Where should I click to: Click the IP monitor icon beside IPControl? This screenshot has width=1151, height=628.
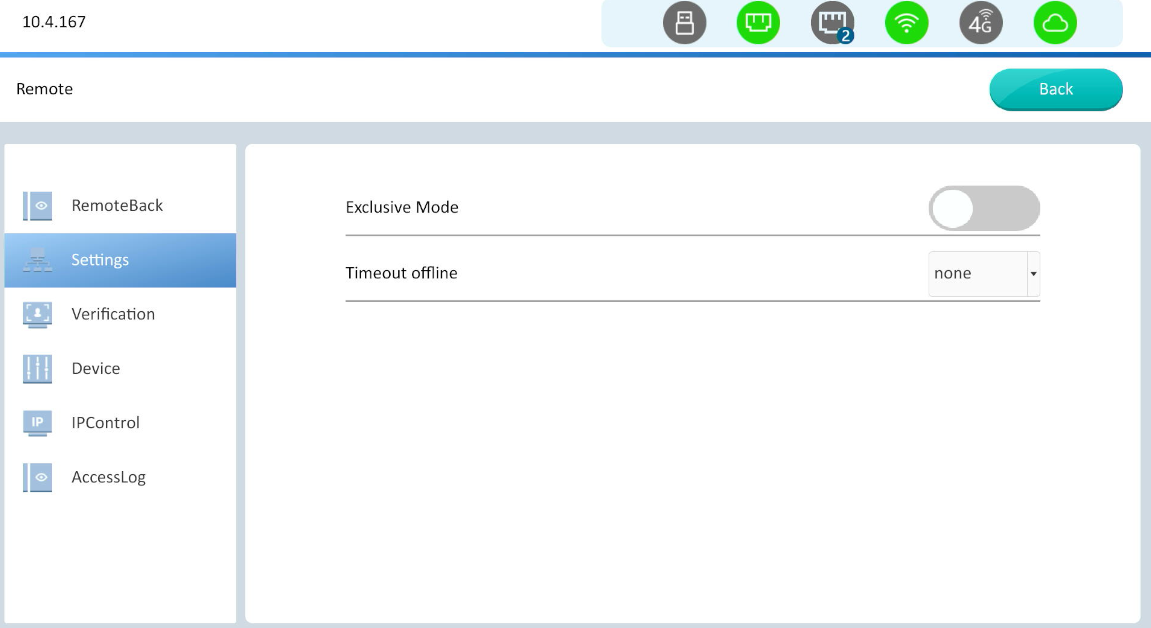37,423
